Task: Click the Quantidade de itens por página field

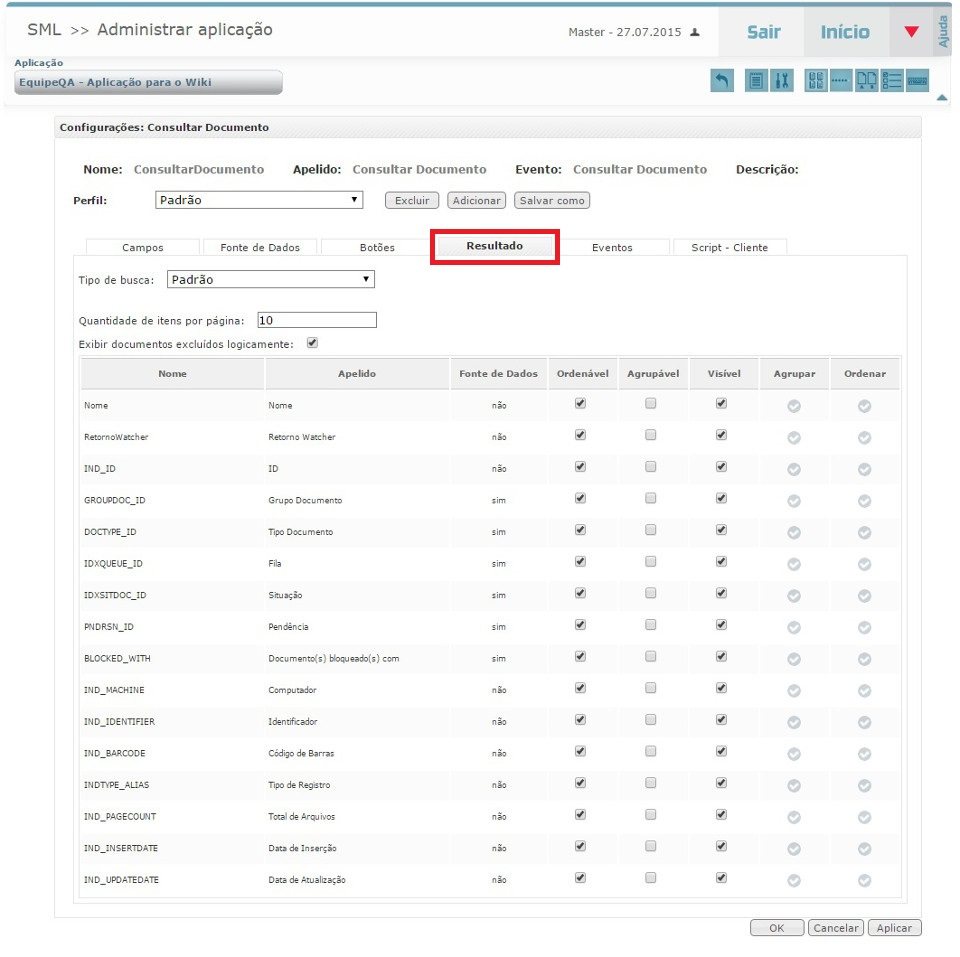Action: pos(317,321)
